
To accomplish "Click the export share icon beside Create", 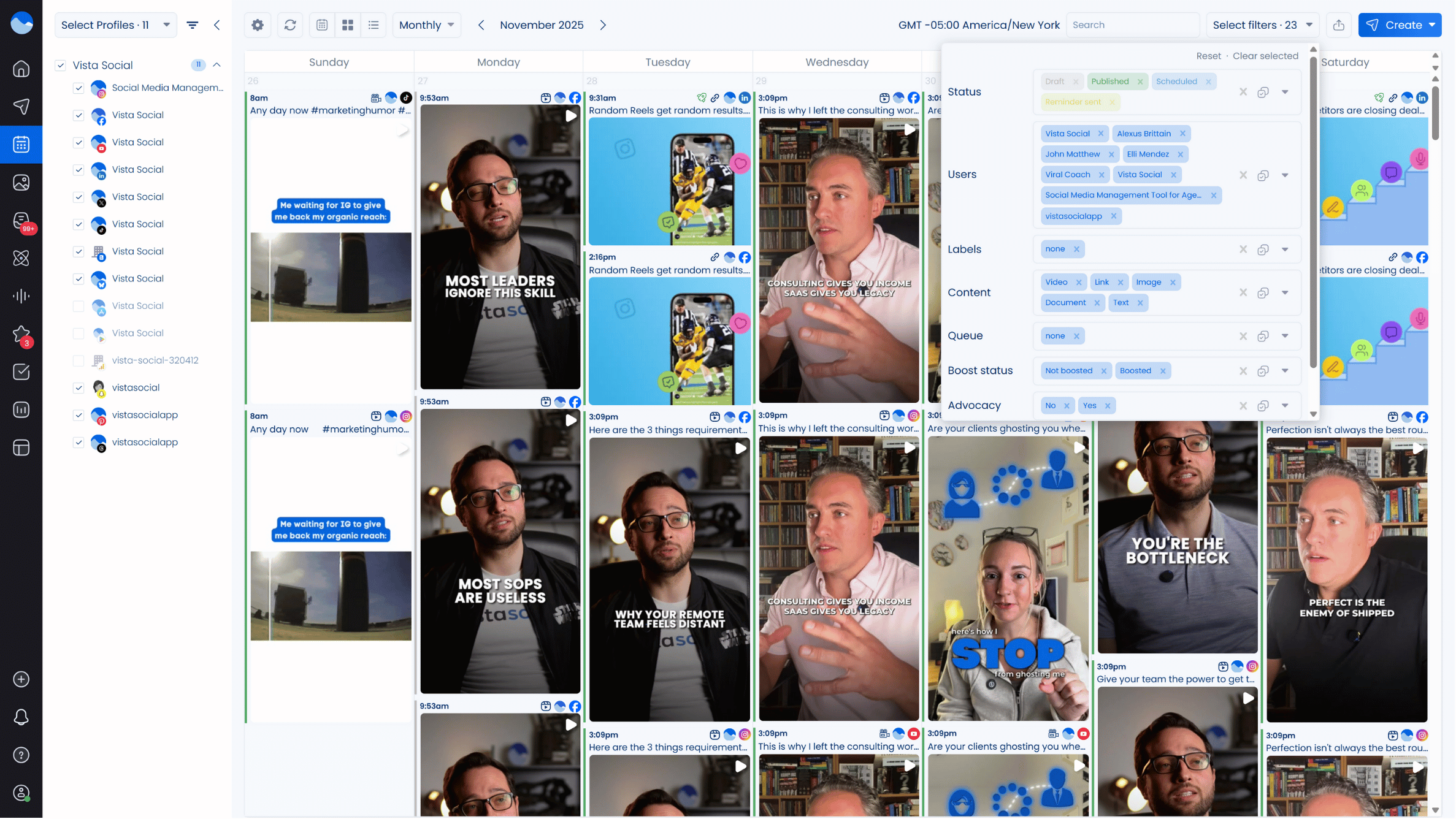I will 1339,25.
